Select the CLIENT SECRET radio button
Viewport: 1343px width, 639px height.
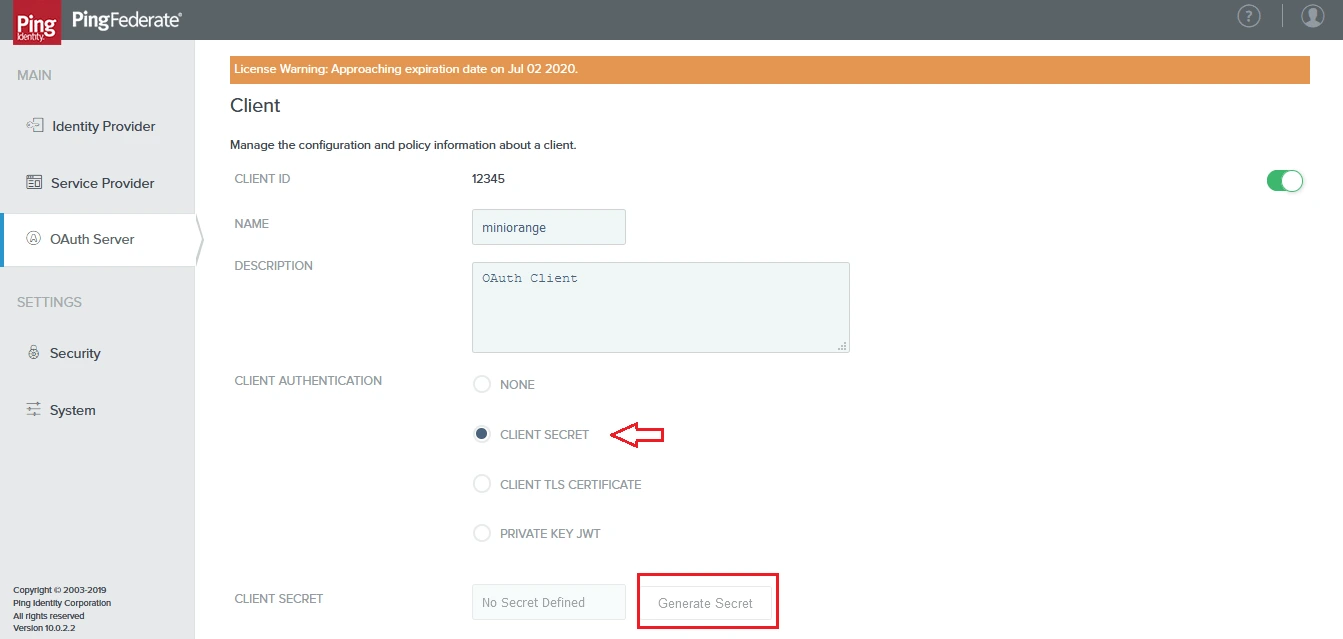pos(482,435)
